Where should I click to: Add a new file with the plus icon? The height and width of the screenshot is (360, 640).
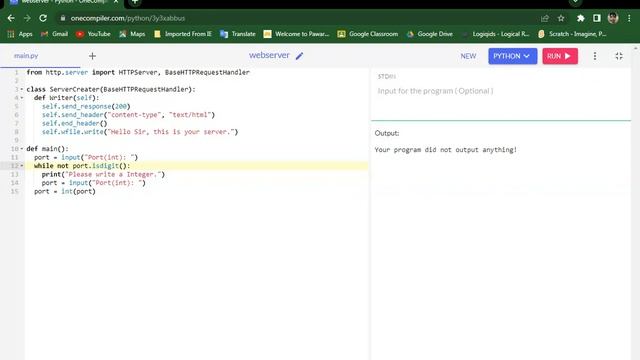tap(92, 56)
